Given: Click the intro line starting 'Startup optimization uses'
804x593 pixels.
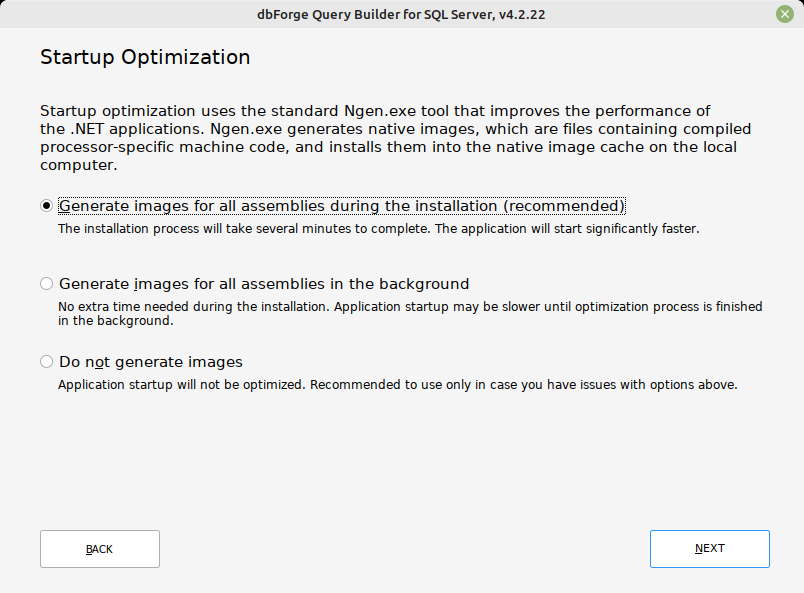Looking at the screenshot, I should click(x=375, y=111).
